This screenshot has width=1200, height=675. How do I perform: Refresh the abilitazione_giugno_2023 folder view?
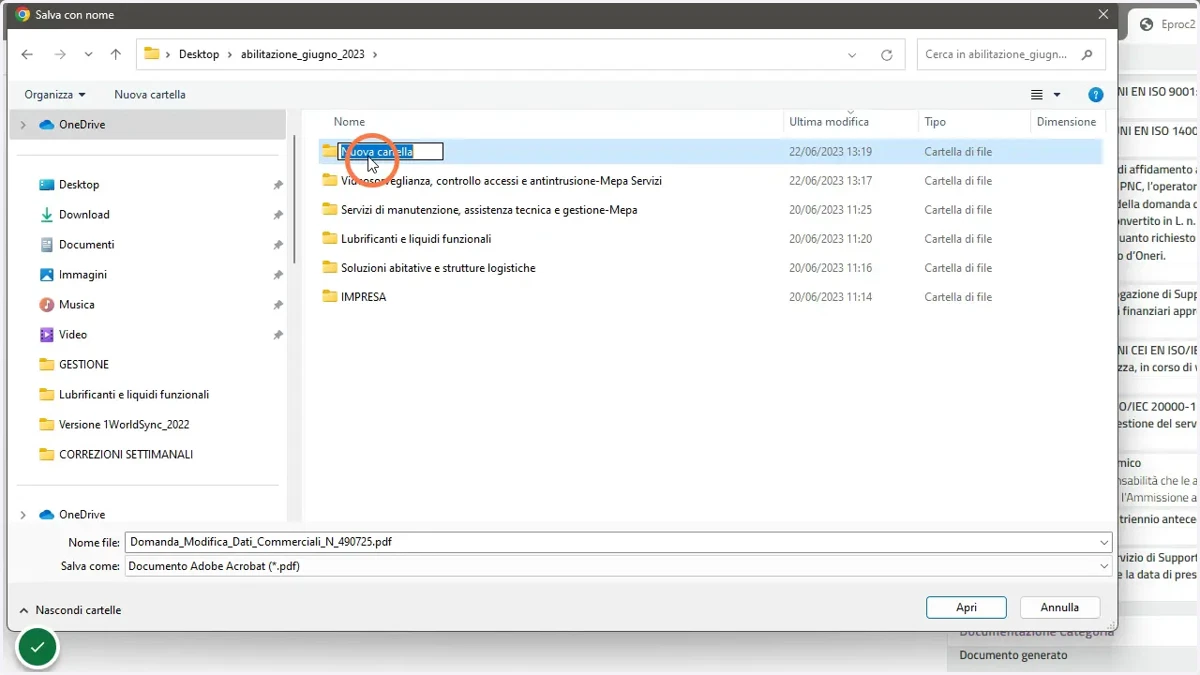[886, 55]
